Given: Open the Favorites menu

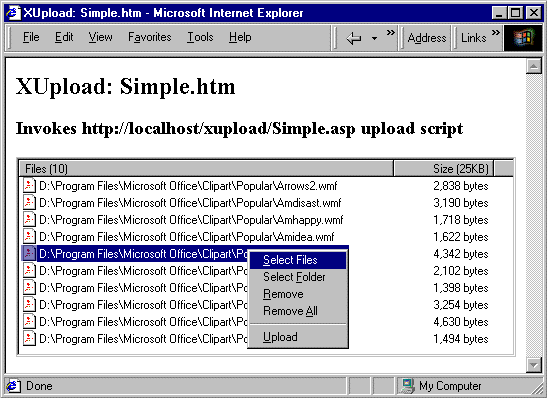Looking at the screenshot, I should pyautogui.click(x=150, y=37).
